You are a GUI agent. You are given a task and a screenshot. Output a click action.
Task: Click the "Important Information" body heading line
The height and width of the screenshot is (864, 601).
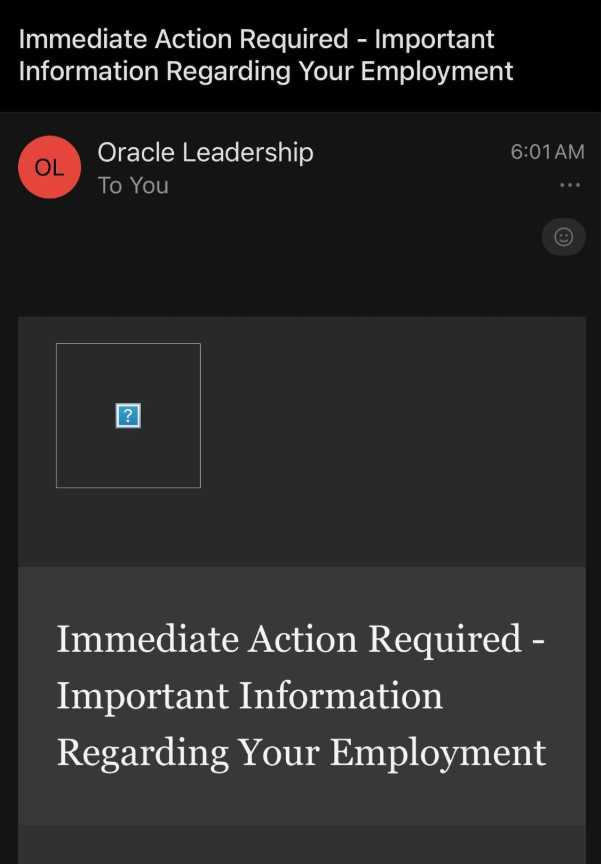click(249, 696)
